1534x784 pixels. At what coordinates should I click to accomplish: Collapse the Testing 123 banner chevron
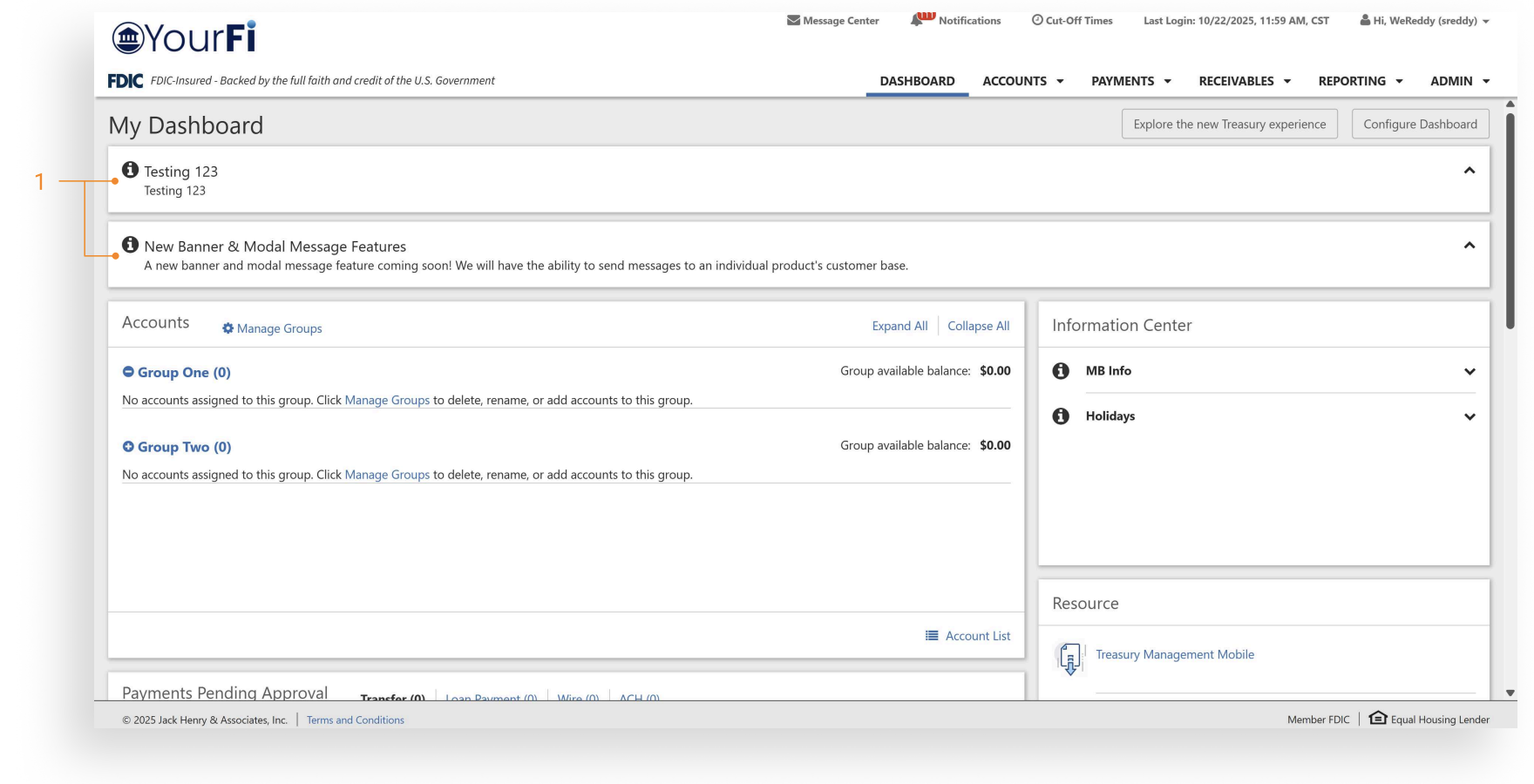(1470, 171)
